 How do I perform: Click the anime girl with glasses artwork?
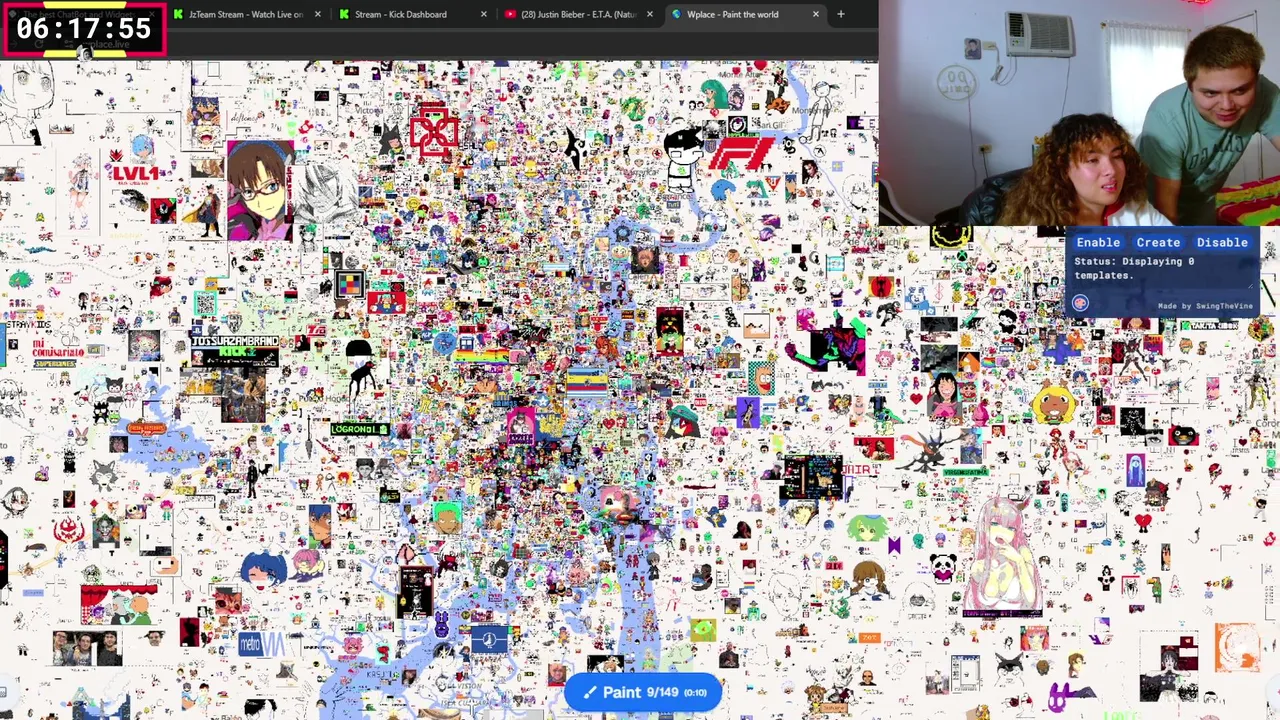pos(260,190)
